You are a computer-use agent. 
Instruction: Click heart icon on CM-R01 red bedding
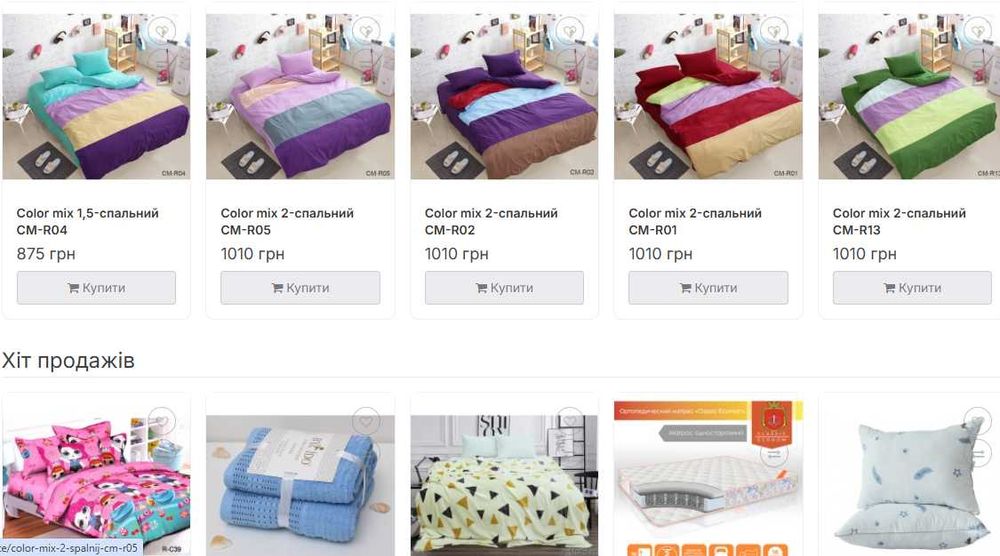tap(774, 31)
